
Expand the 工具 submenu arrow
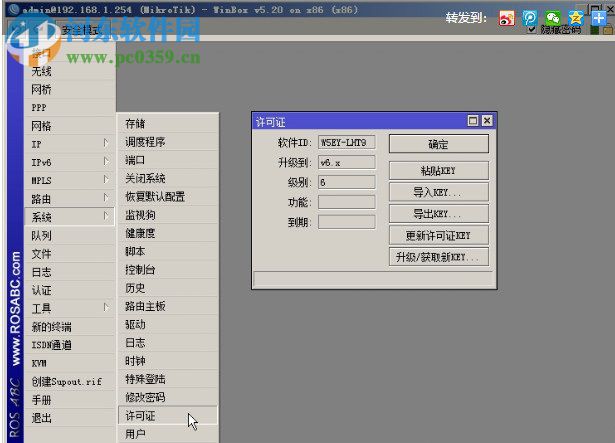[x=106, y=307]
